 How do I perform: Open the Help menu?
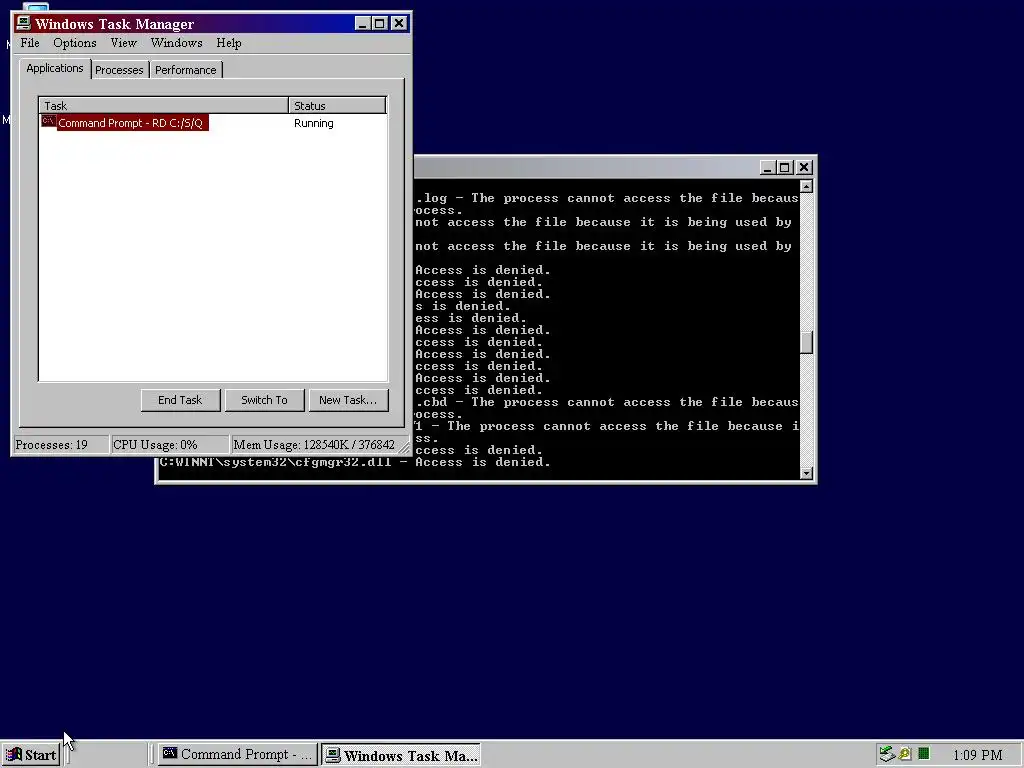[229, 43]
